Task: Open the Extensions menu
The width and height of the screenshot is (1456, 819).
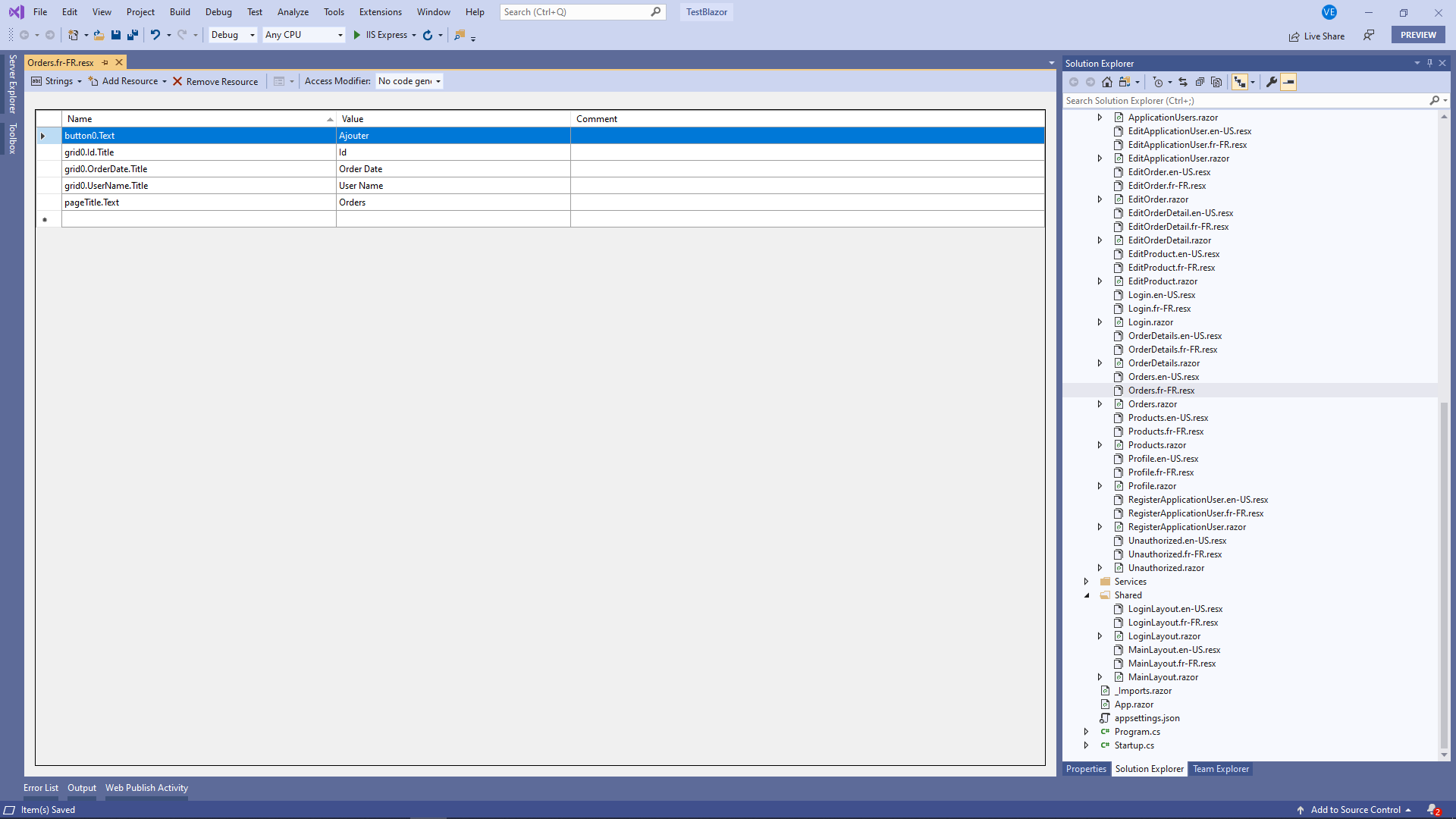Action: click(381, 12)
